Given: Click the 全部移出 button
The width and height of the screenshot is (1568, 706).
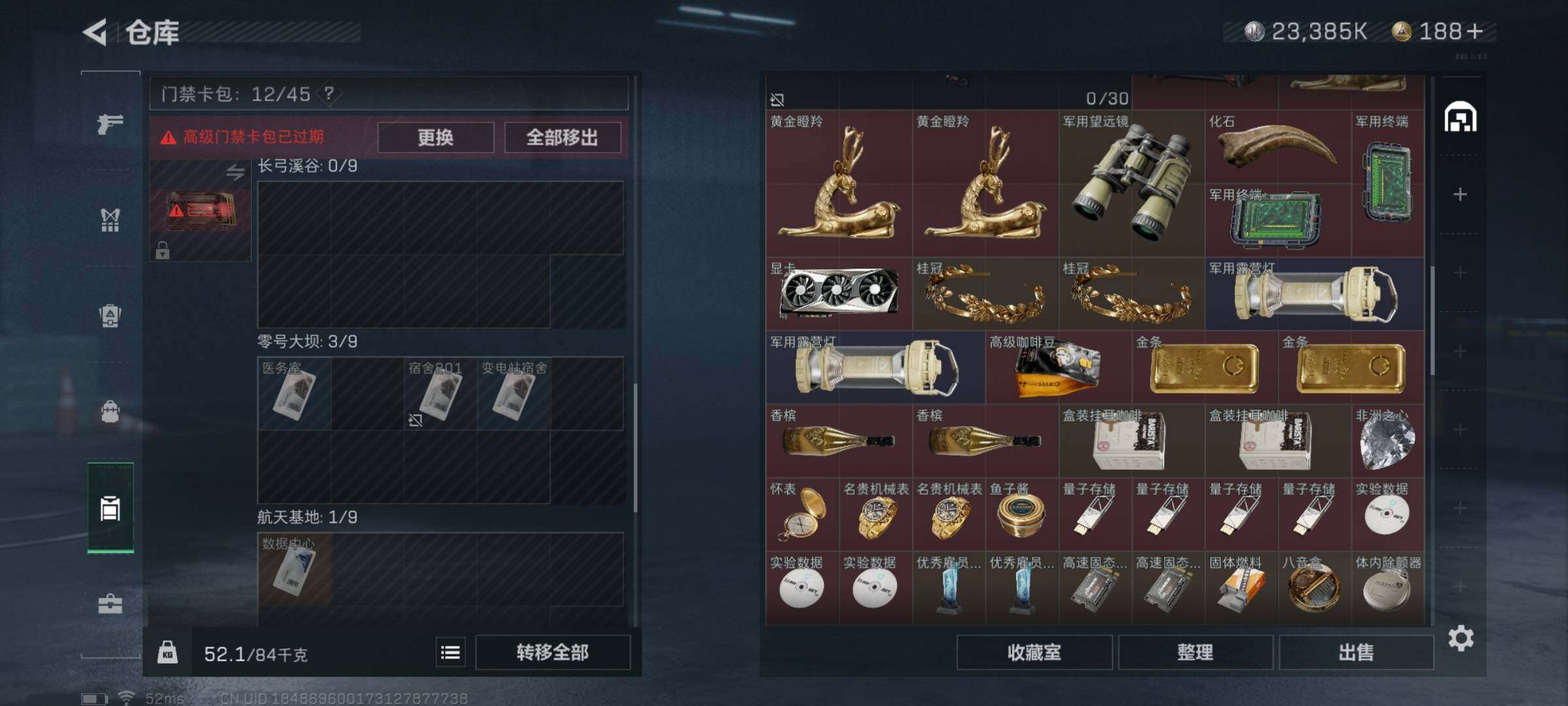Looking at the screenshot, I should (562, 137).
